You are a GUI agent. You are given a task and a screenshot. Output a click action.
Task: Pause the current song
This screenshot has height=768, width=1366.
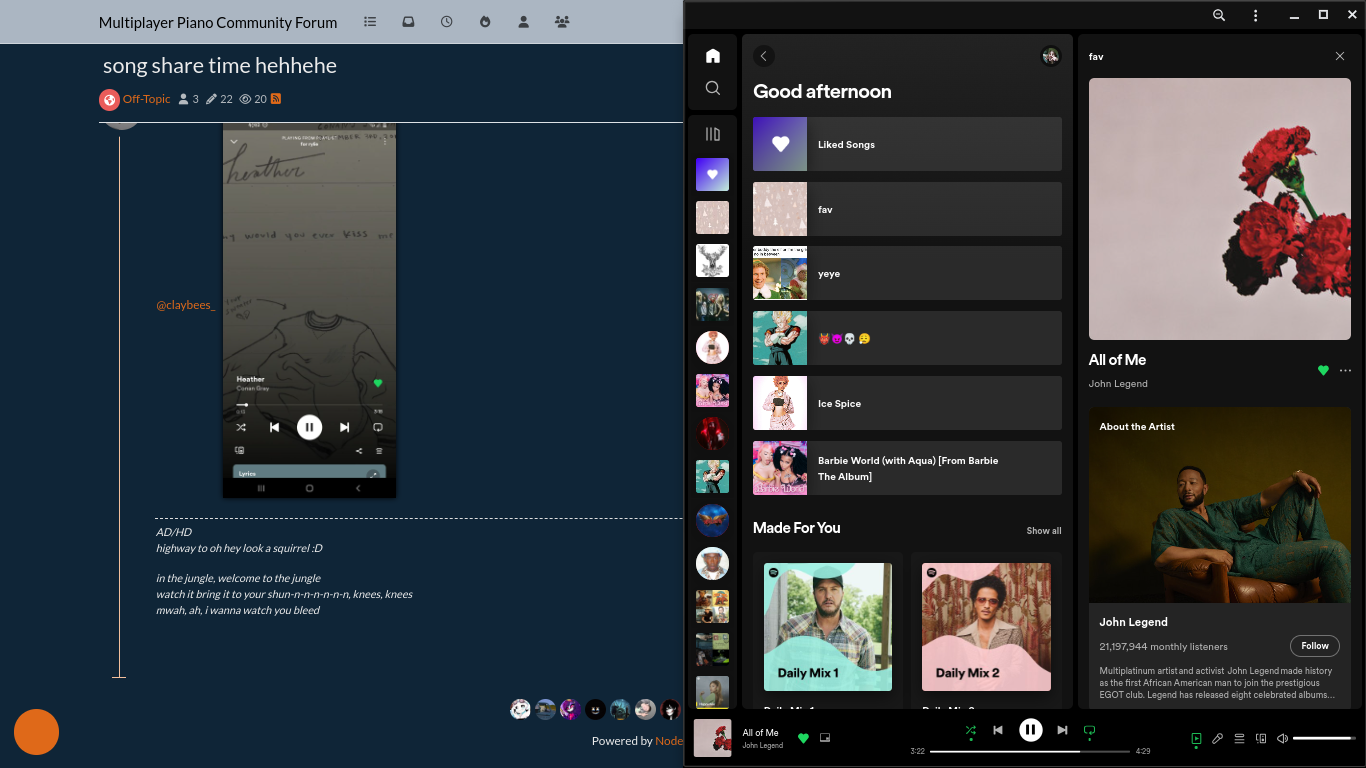pyautogui.click(x=1030, y=730)
